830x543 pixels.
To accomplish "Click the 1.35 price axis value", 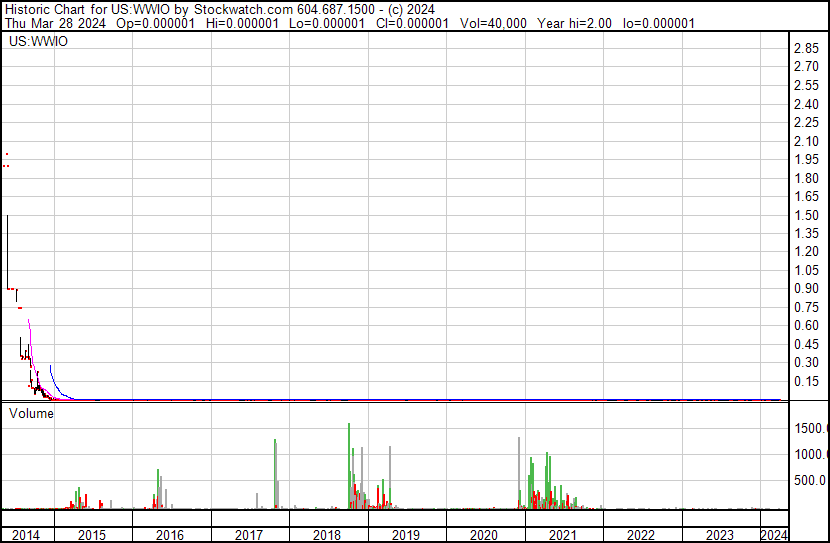I will click(x=806, y=233).
